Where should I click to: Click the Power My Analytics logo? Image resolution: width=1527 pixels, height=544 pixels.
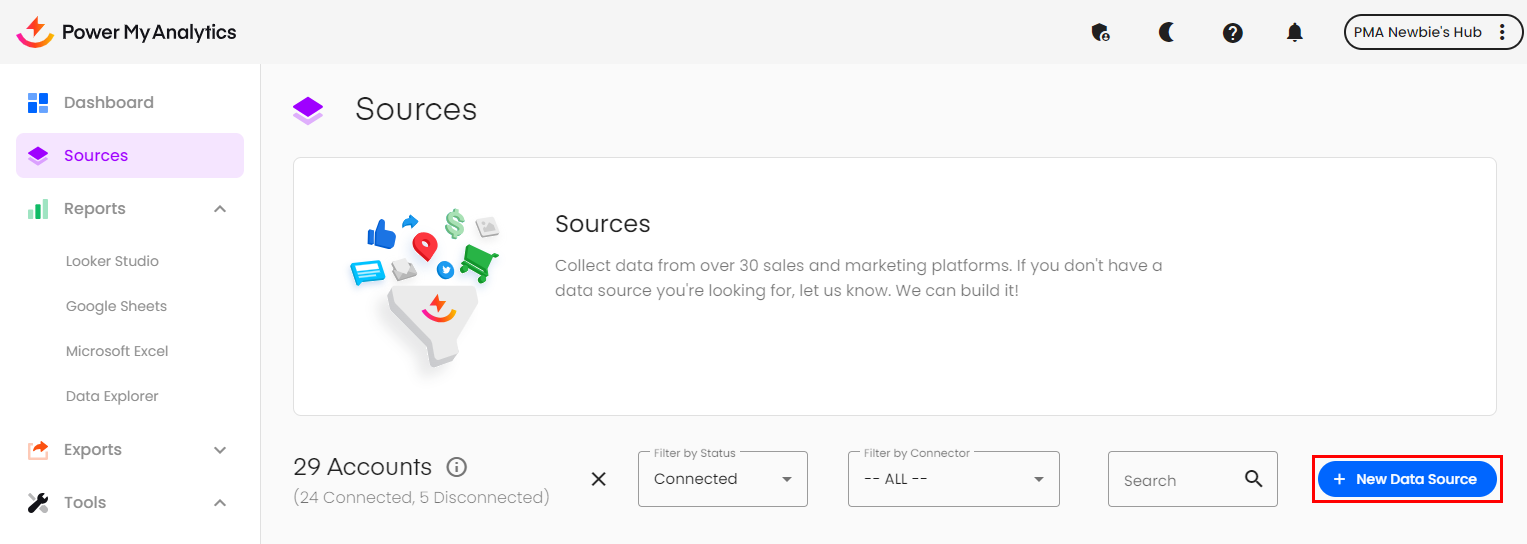127,32
